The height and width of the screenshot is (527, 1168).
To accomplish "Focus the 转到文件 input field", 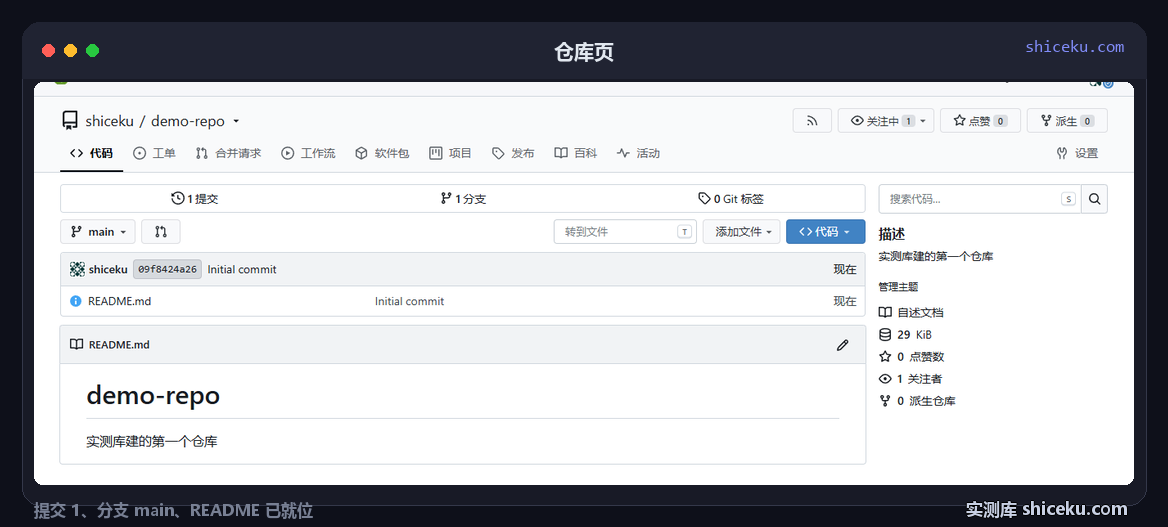I will pyautogui.click(x=625, y=232).
